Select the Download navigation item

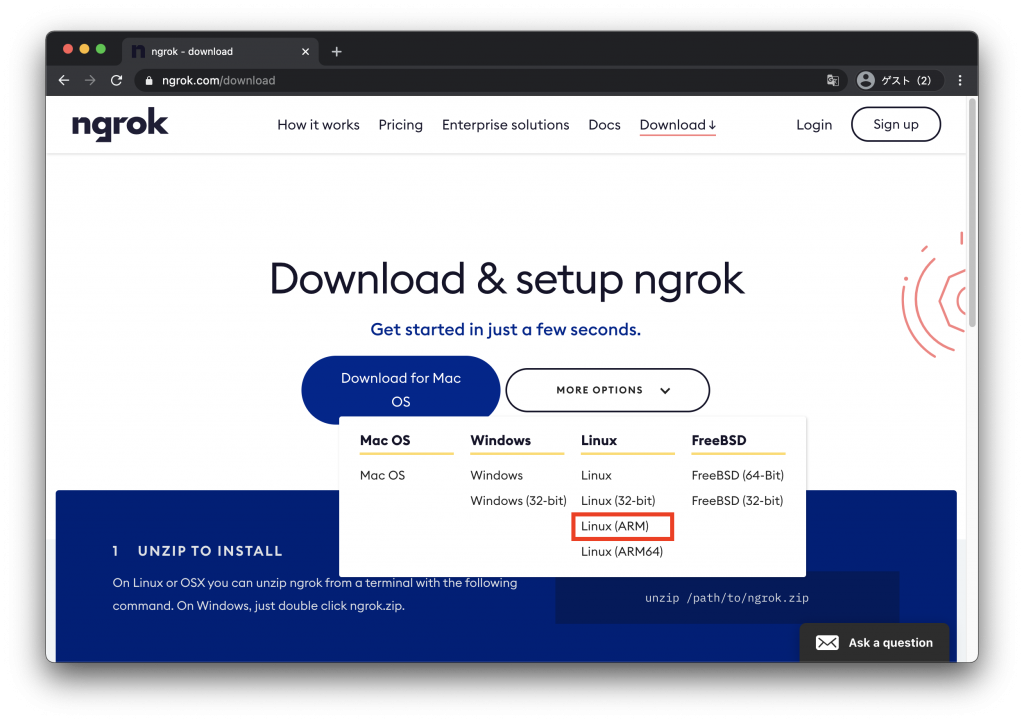click(x=678, y=125)
